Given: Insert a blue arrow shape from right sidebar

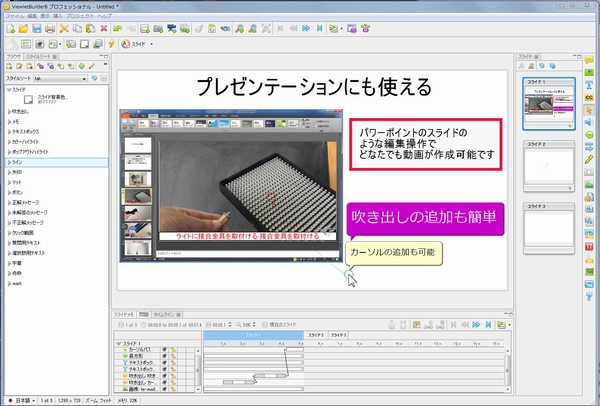Looking at the screenshot, I should coord(589,147).
